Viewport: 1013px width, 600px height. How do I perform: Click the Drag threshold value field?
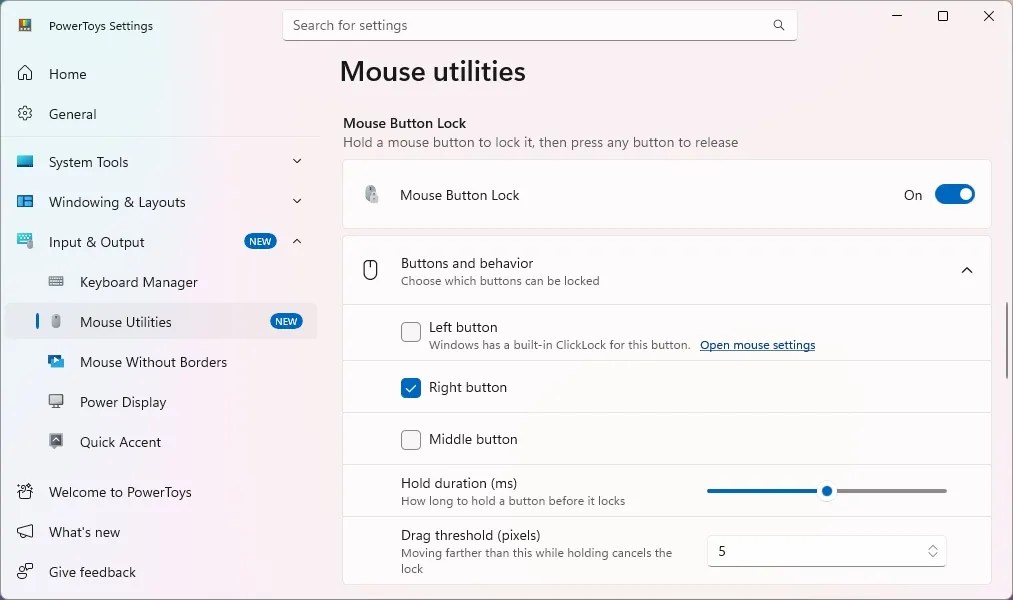click(x=826, y=551)
